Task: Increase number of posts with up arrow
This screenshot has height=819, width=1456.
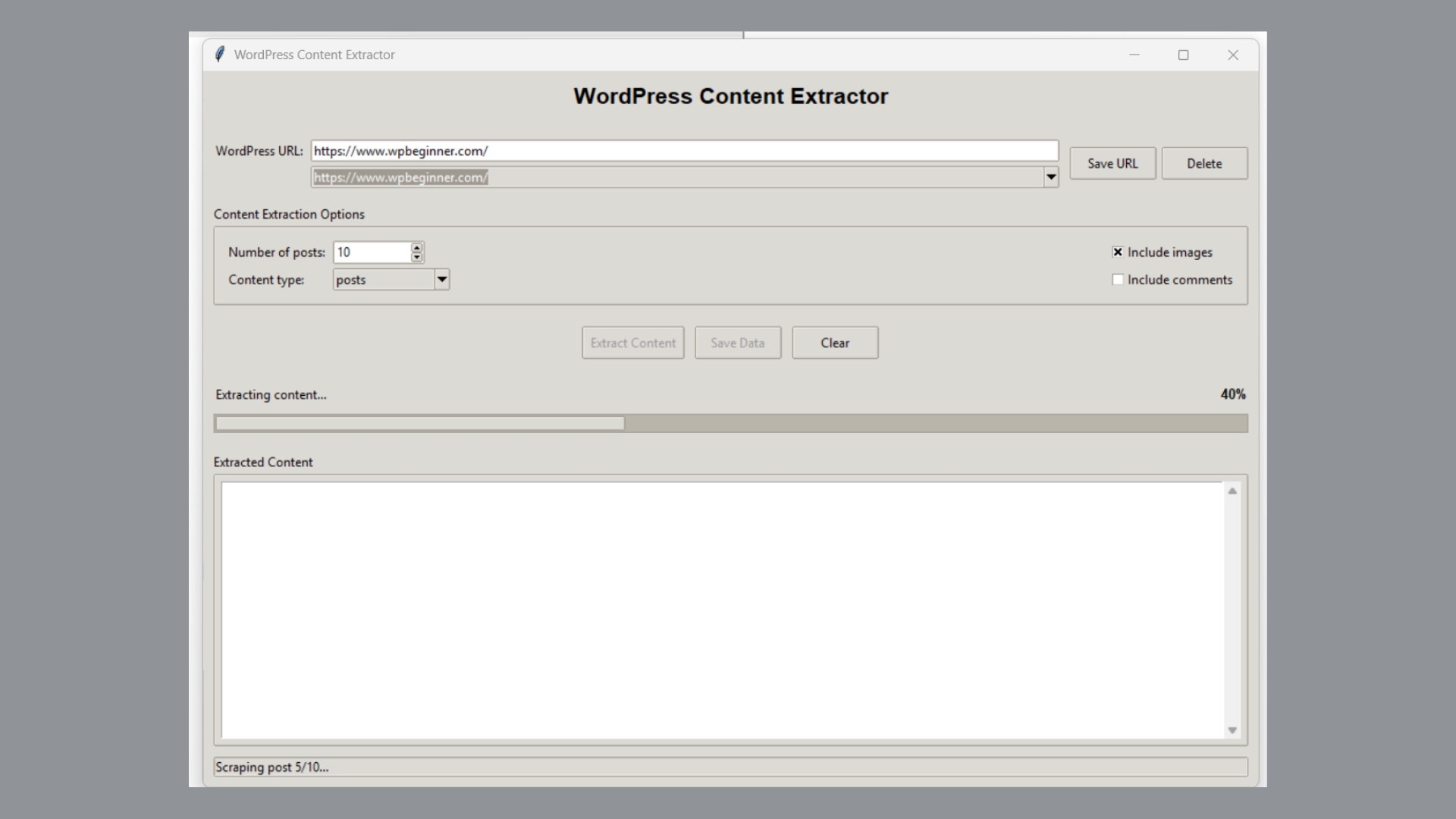Action: (x=416, y=247)
